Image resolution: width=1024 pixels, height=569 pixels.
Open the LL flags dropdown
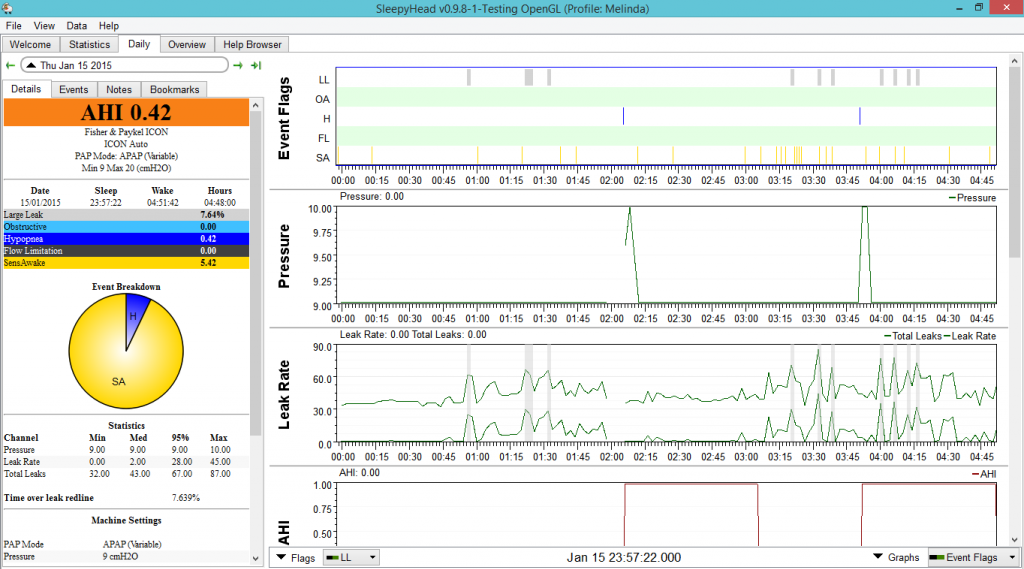click(351, 557)
